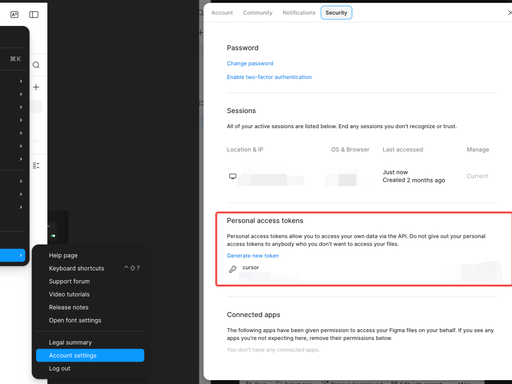Select Video tutorials

(90, 294)
